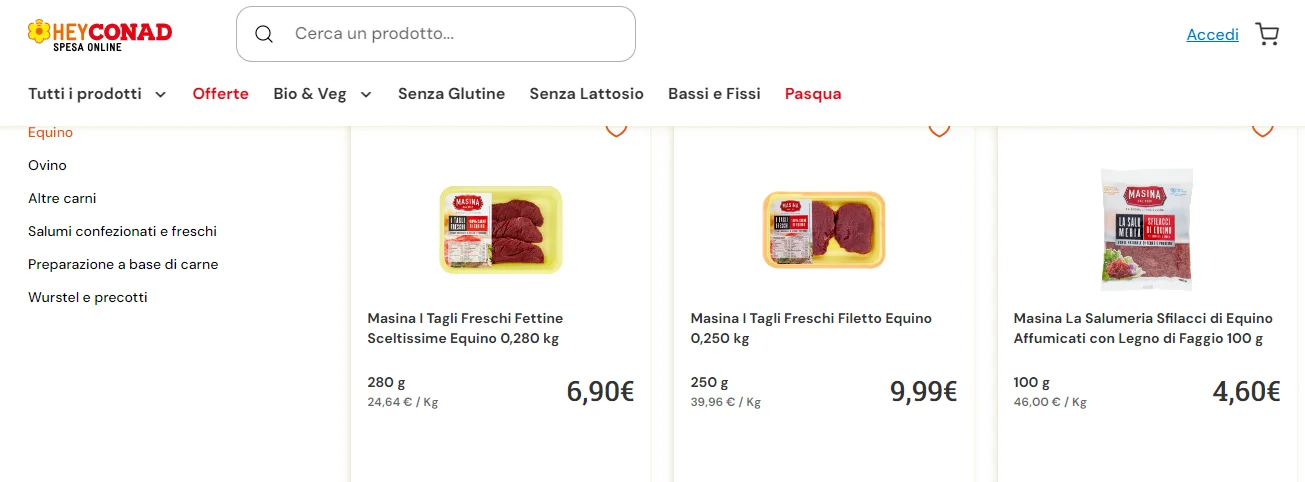Expand the Tutti i prodotti menu
Image resolution: width=1305 pixels, height=482 pixels.
97,94
